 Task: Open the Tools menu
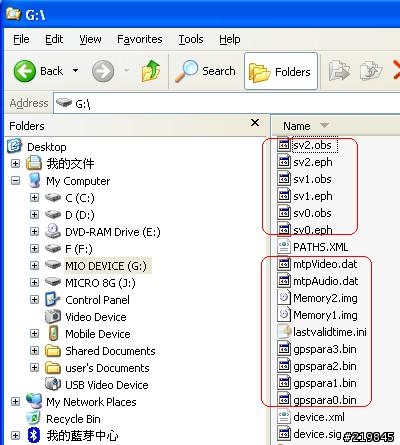tap(191, 39)
